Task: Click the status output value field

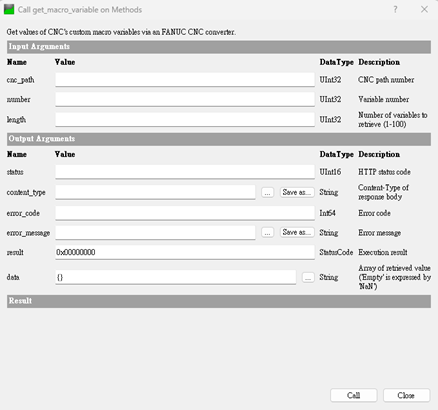Action: click(185, 172)
